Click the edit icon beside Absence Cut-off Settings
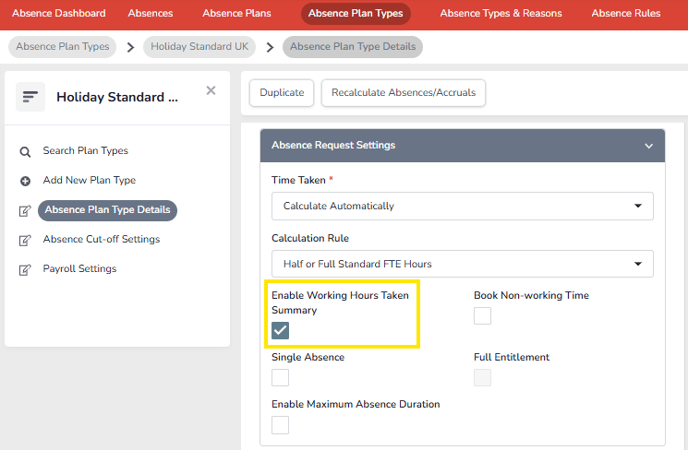Viewport: 688px width, 450px height. point(25,240)
